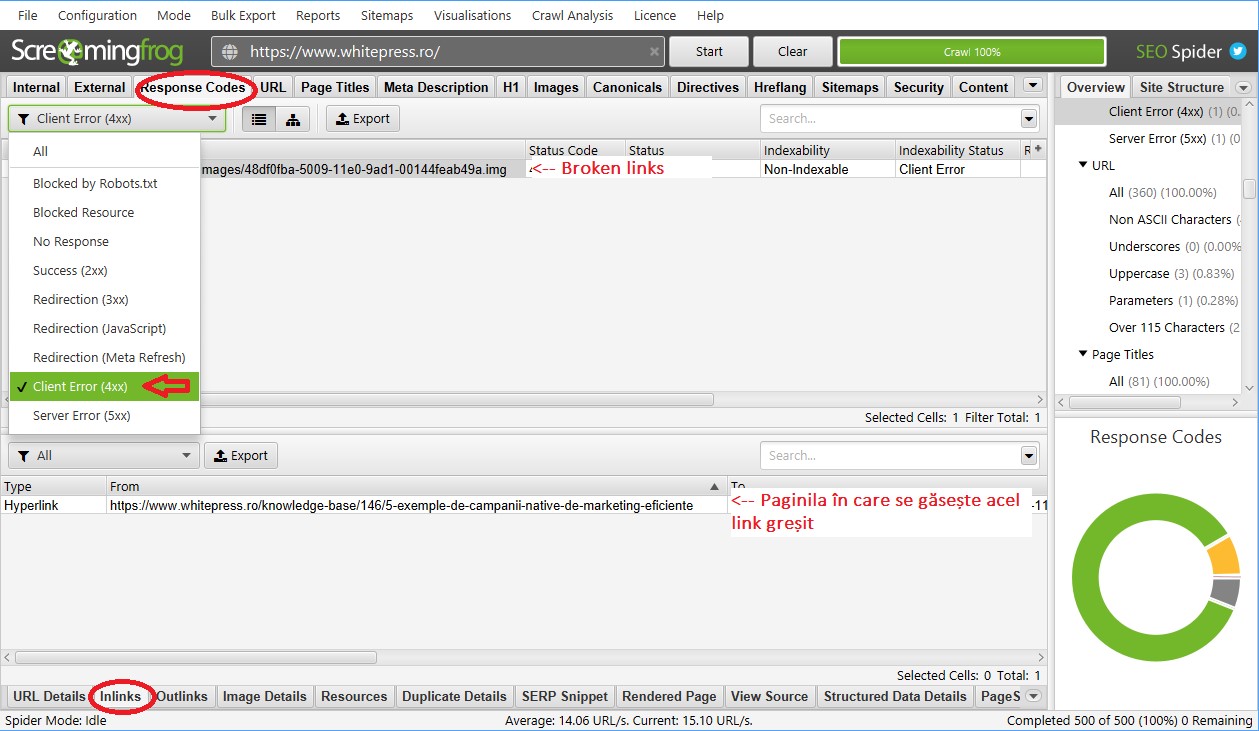
Task: Click the website URL input field
Action: (439, 52)
